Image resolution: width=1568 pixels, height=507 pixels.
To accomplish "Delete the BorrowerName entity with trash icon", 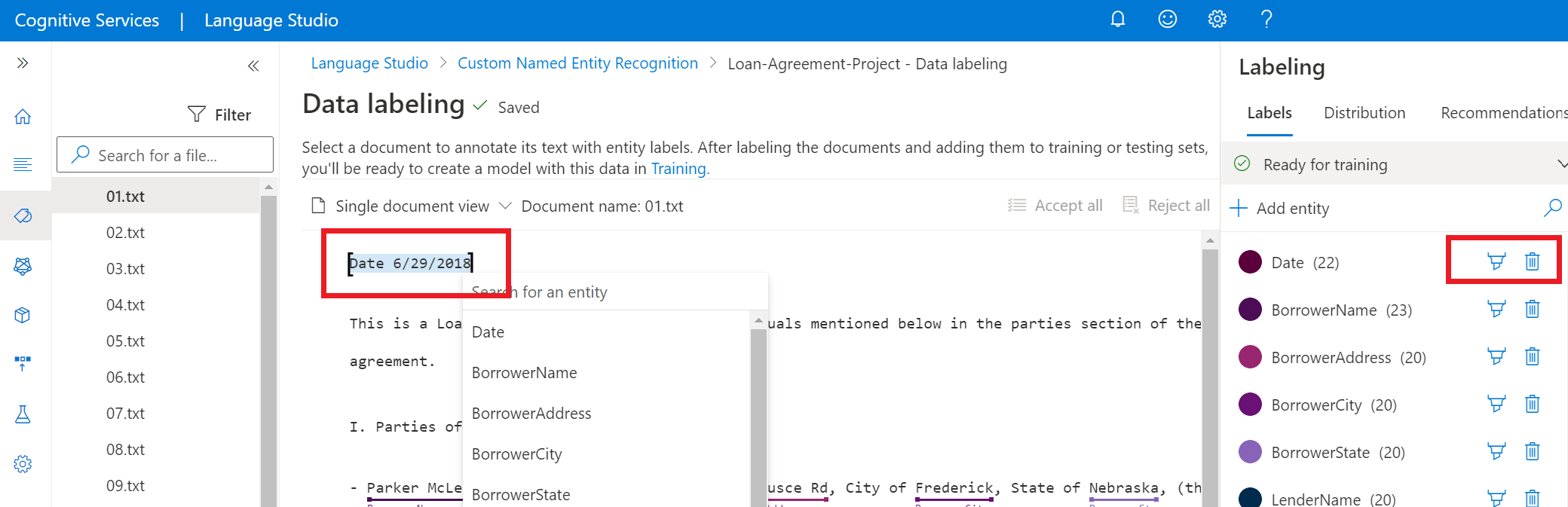I will (x=1532, y=310).
